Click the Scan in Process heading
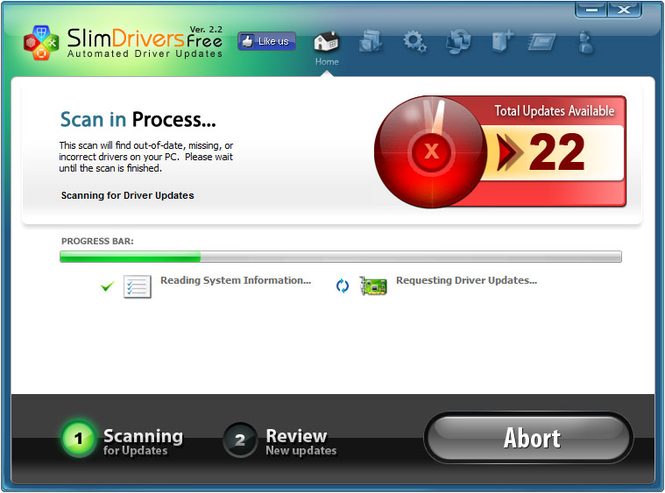 (138, 119)
